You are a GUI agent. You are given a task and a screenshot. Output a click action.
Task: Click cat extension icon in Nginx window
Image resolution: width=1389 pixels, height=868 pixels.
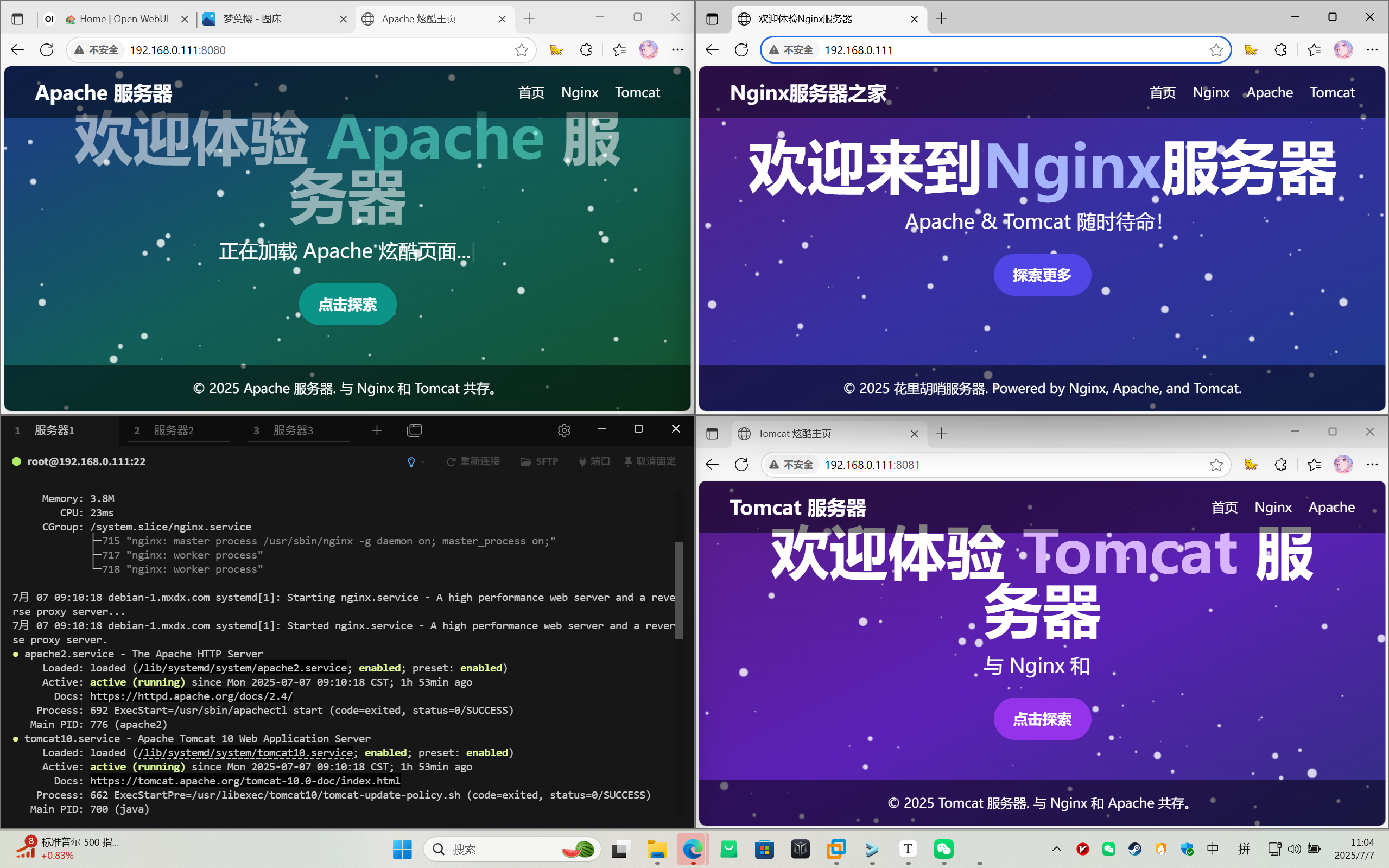tap(1251, 50)
